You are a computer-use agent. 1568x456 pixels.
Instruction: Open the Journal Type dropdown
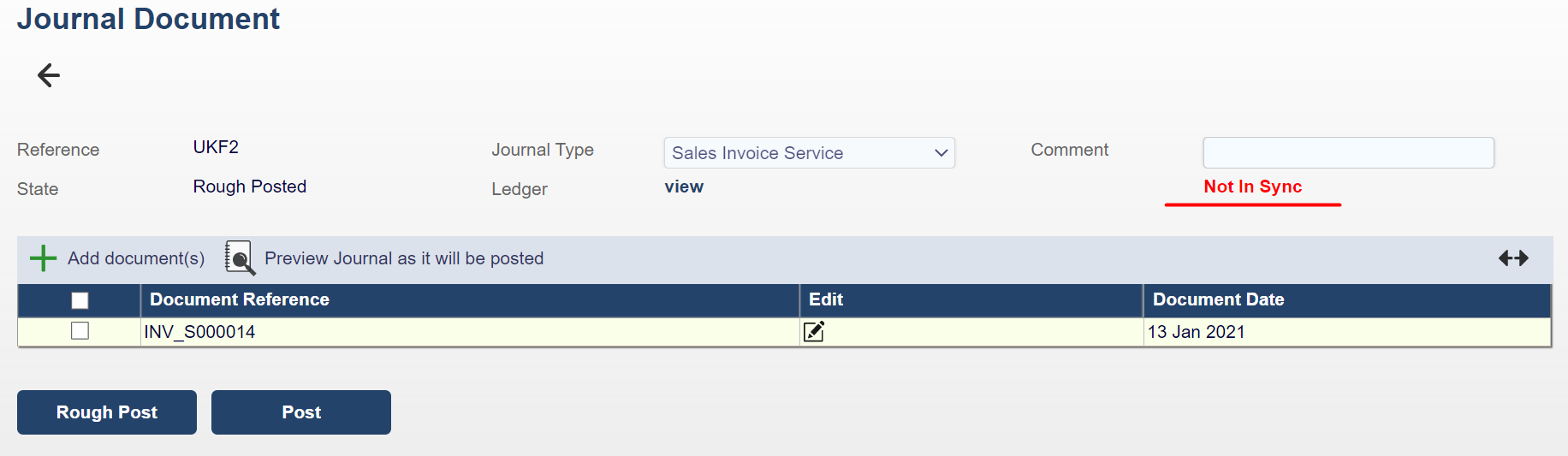point(809,153)
